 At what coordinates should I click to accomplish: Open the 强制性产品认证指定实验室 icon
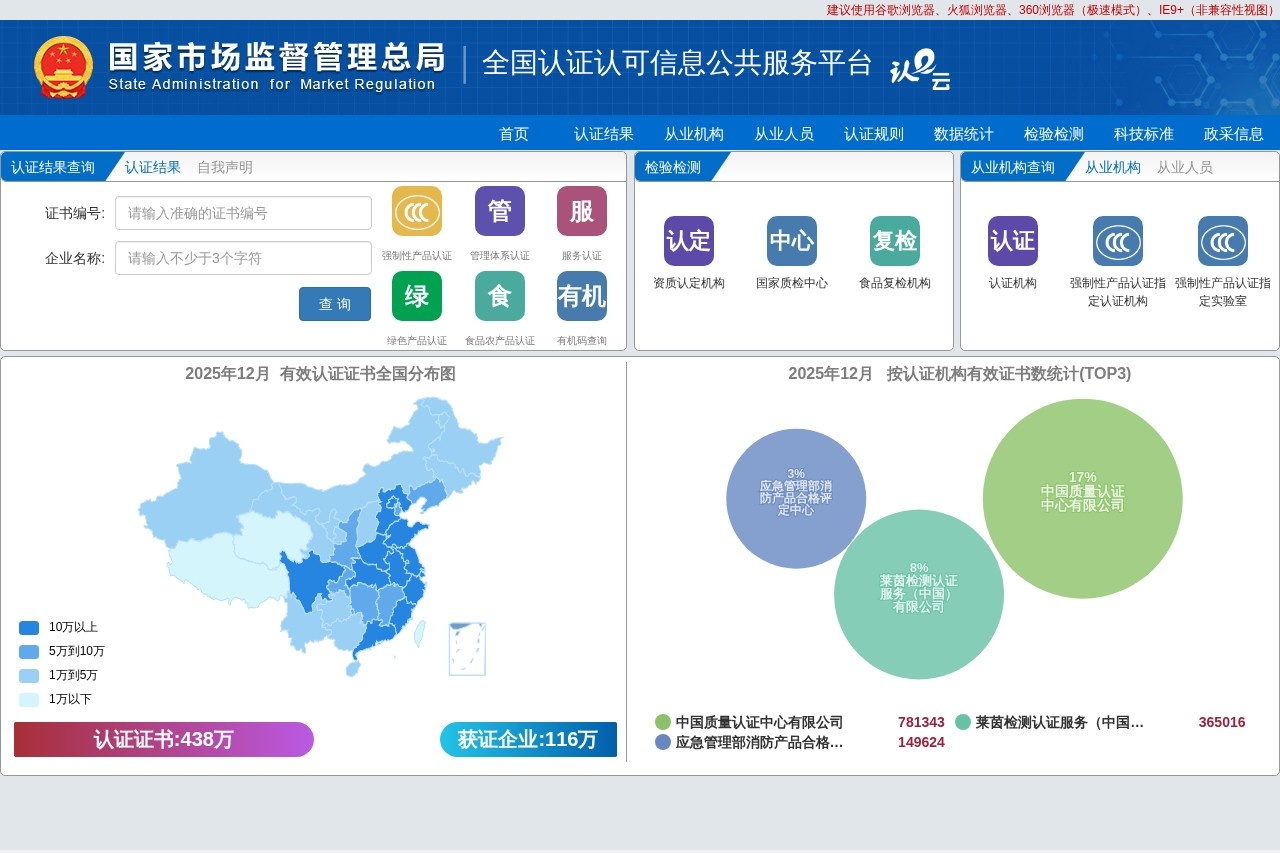click(x=1222, y=241)
